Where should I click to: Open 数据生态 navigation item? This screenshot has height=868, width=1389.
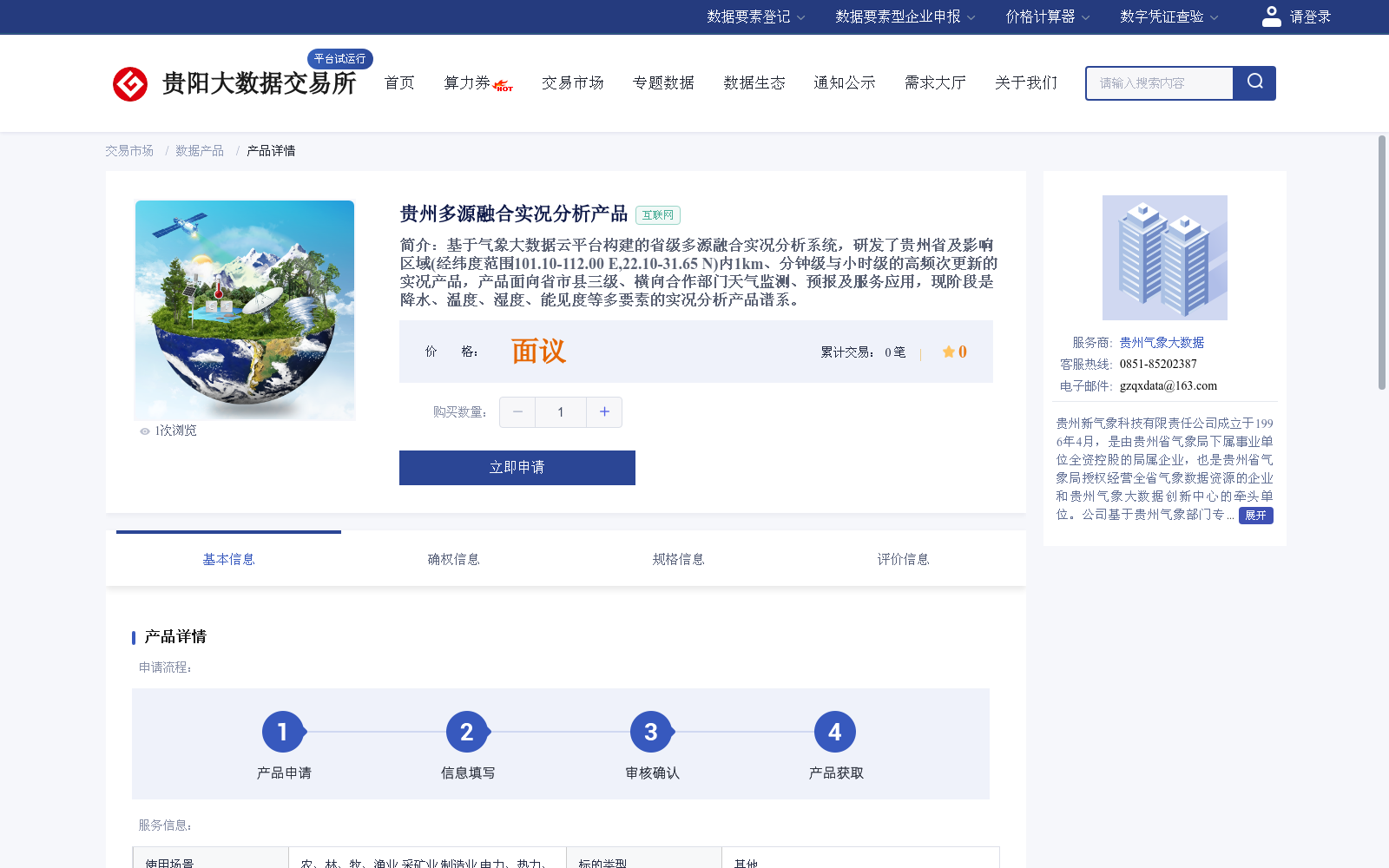[x=754, y=83]
